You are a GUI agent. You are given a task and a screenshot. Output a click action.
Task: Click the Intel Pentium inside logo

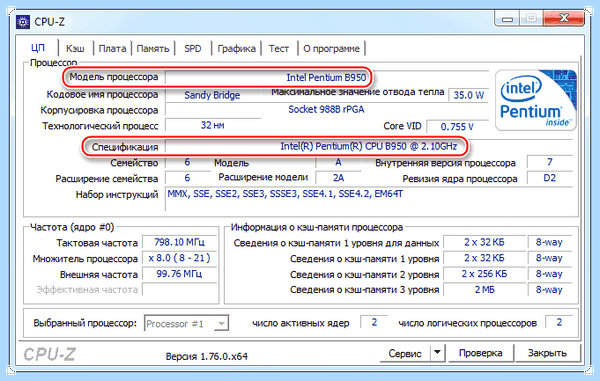[x=536, y=100]
